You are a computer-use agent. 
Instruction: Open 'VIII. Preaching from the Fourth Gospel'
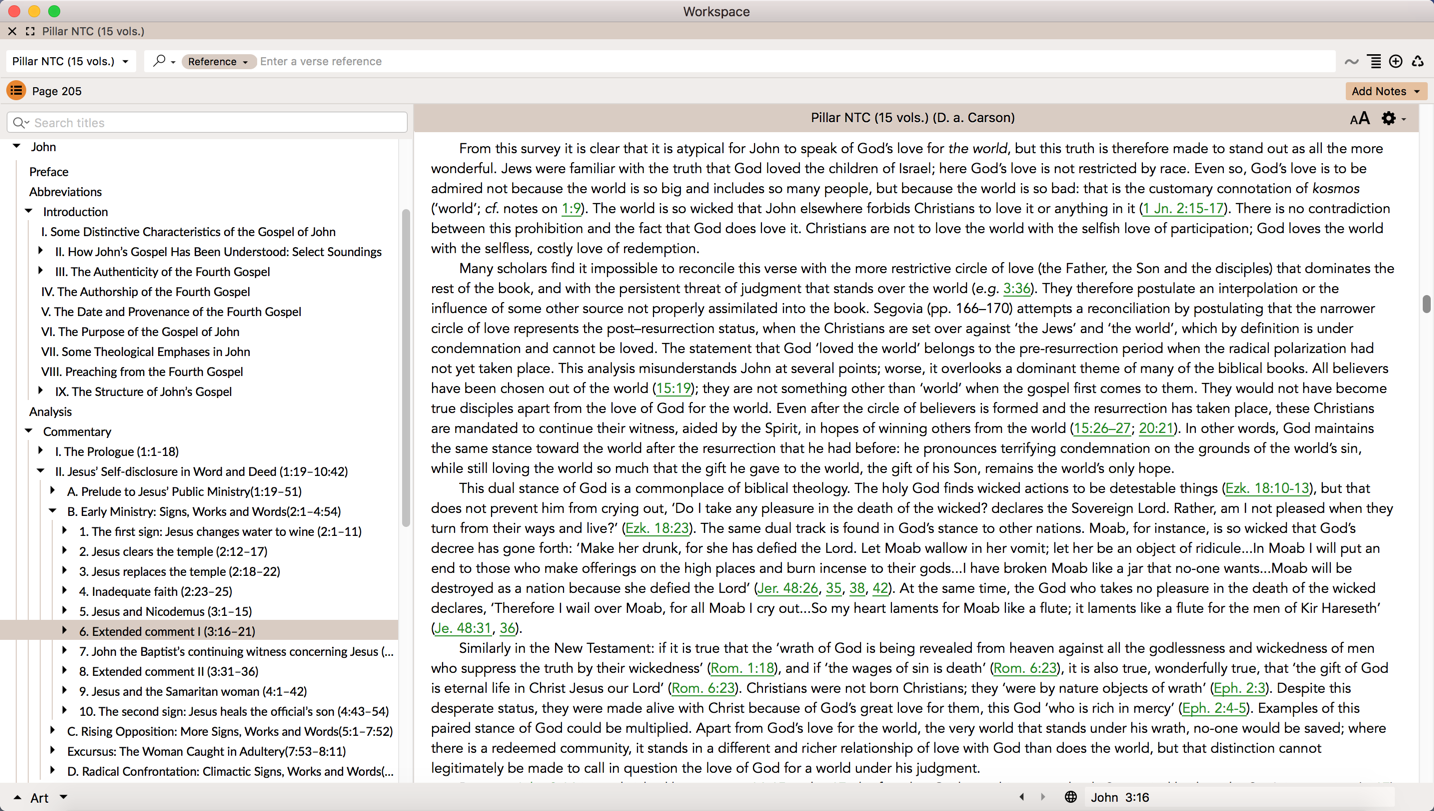point(142,372)
